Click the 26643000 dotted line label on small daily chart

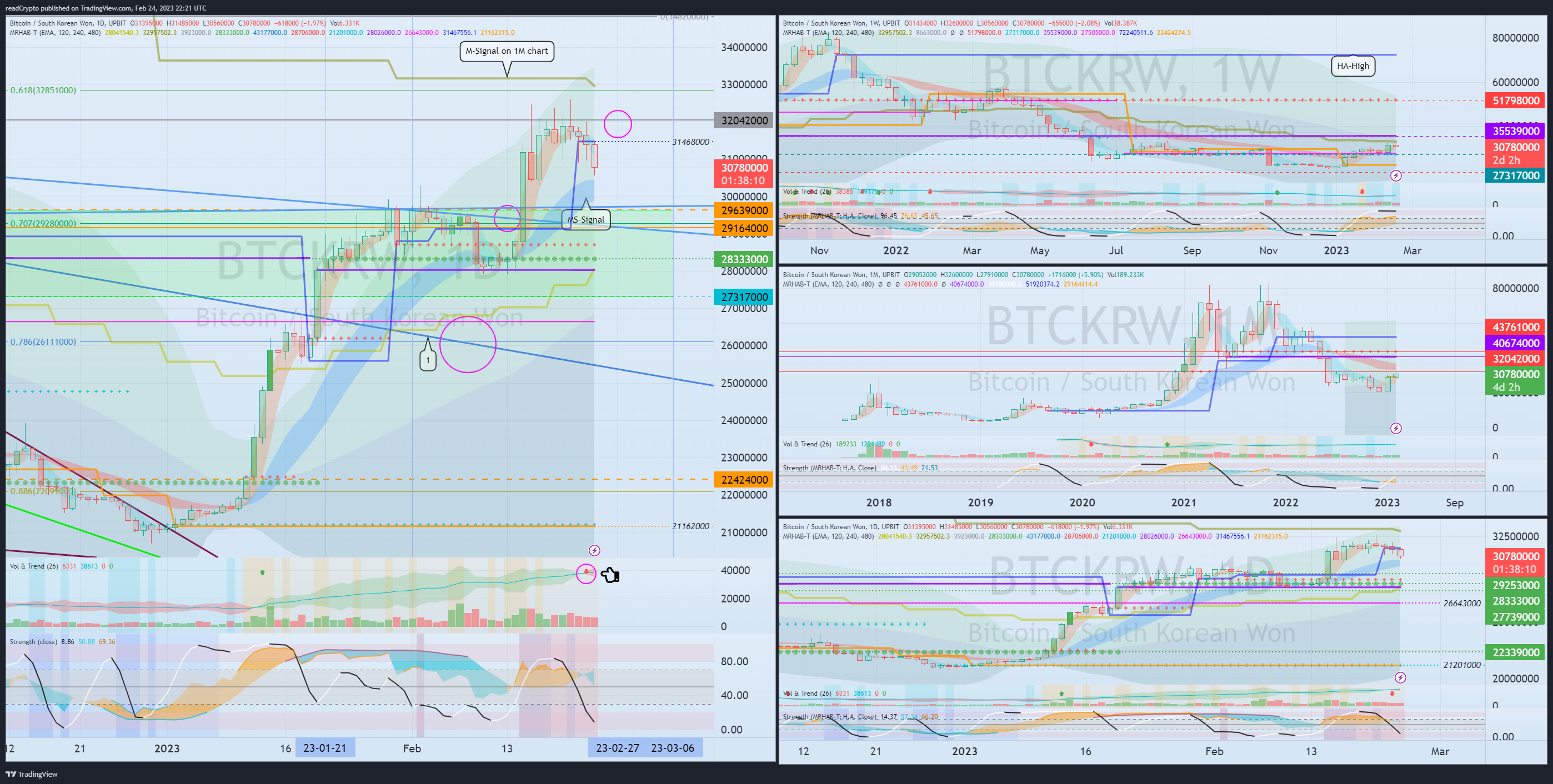coord(1461,603)
